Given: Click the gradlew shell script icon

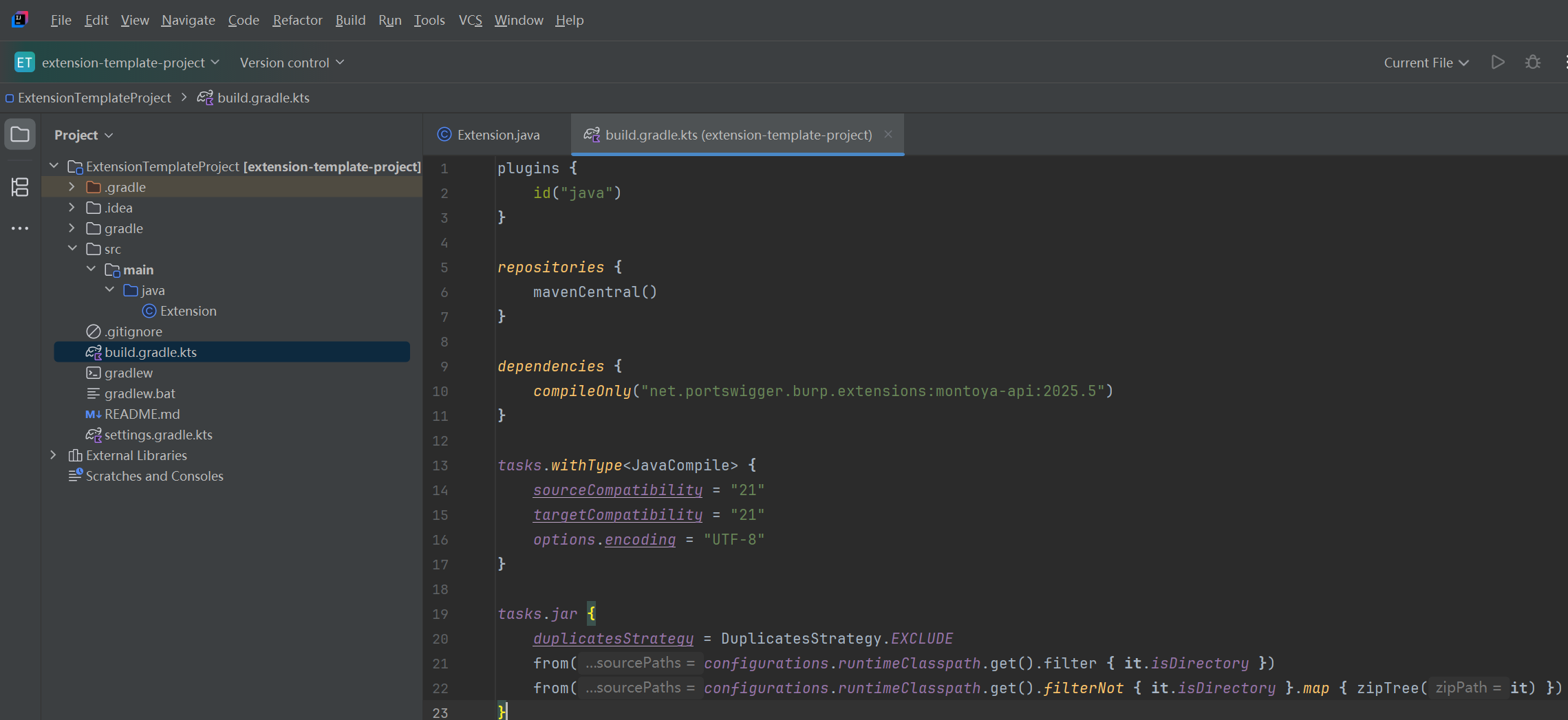Looking at the screenshot, I should pyautogui.click(x=94, y=373).
